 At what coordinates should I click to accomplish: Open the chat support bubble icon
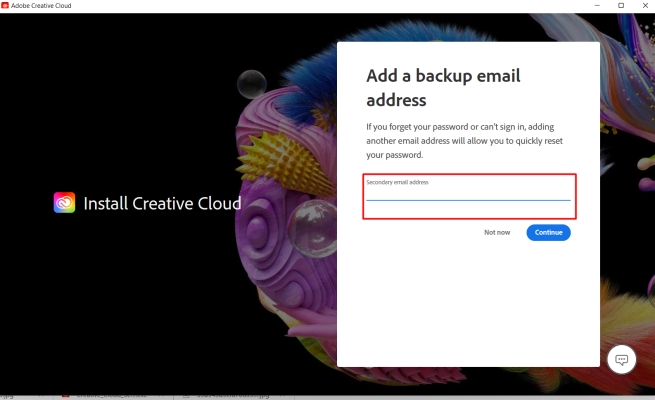point(621,359)
